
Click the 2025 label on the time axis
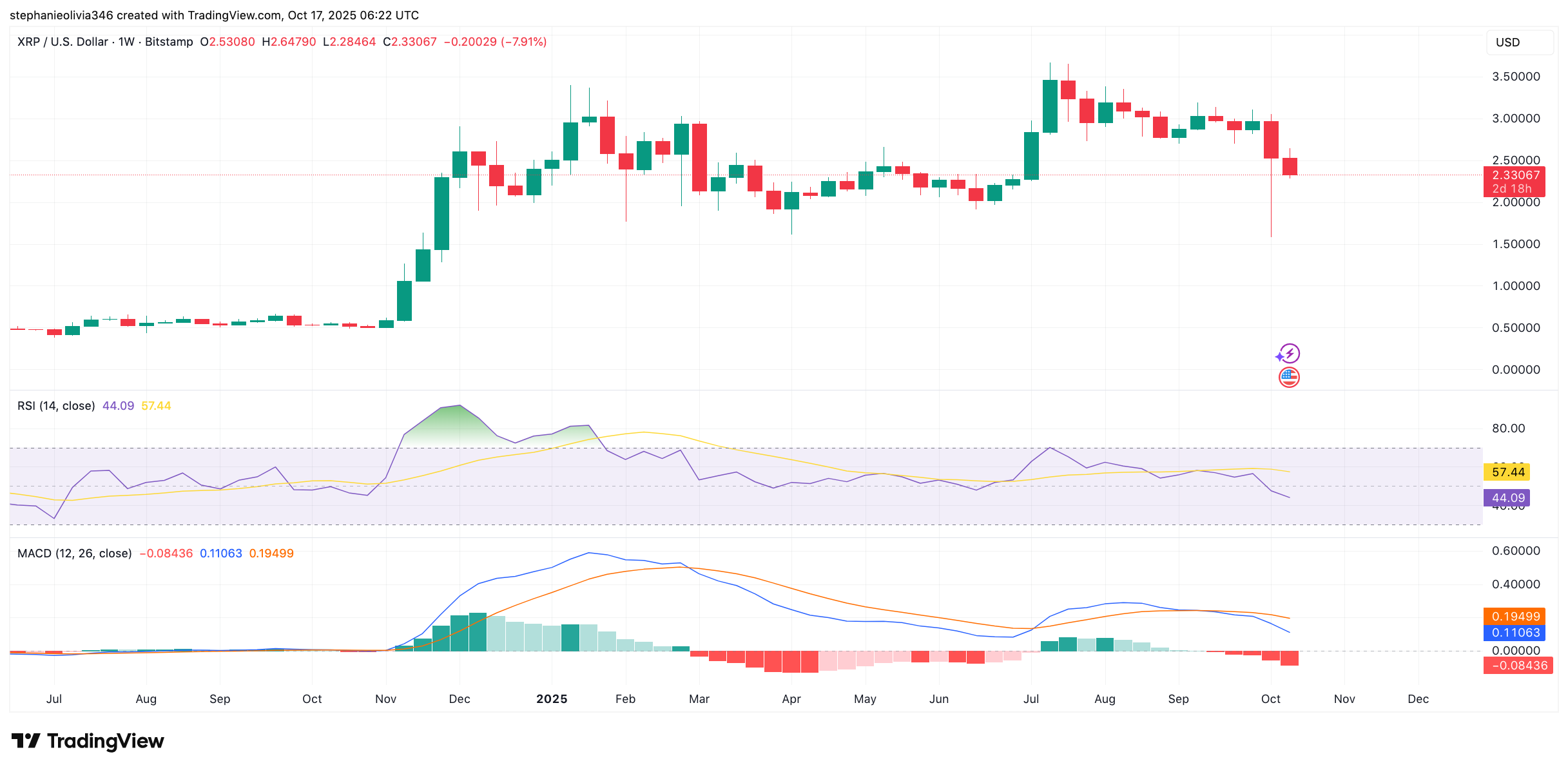552,699
